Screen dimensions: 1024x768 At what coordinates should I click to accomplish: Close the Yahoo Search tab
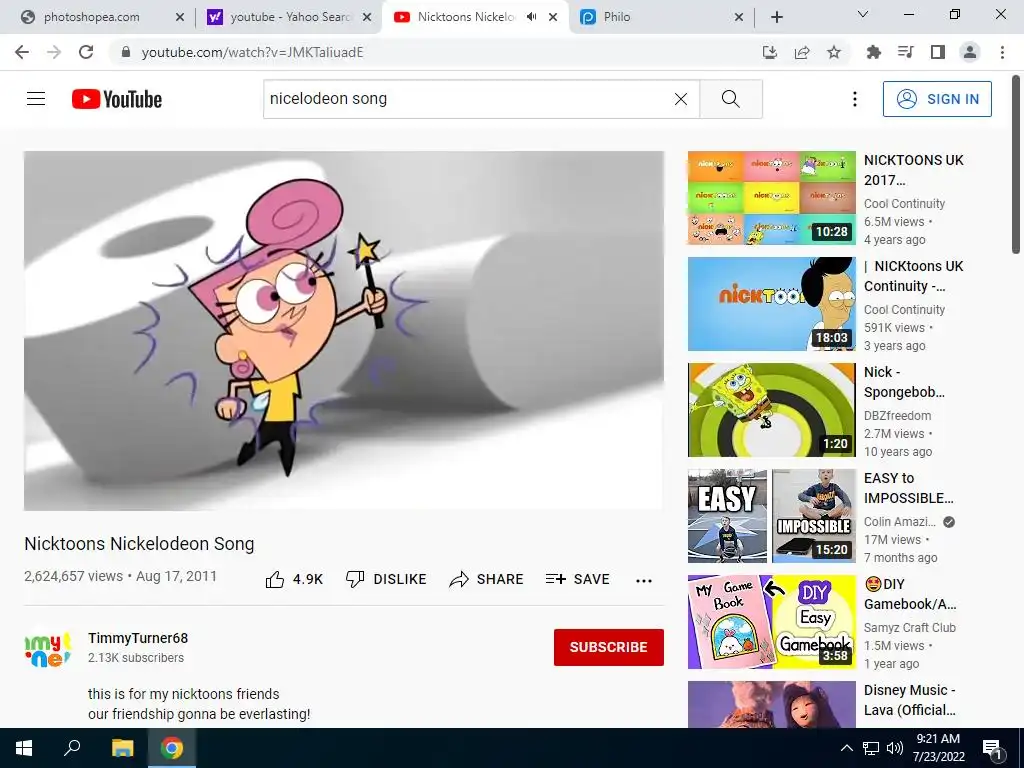click(x=367, y=17)
